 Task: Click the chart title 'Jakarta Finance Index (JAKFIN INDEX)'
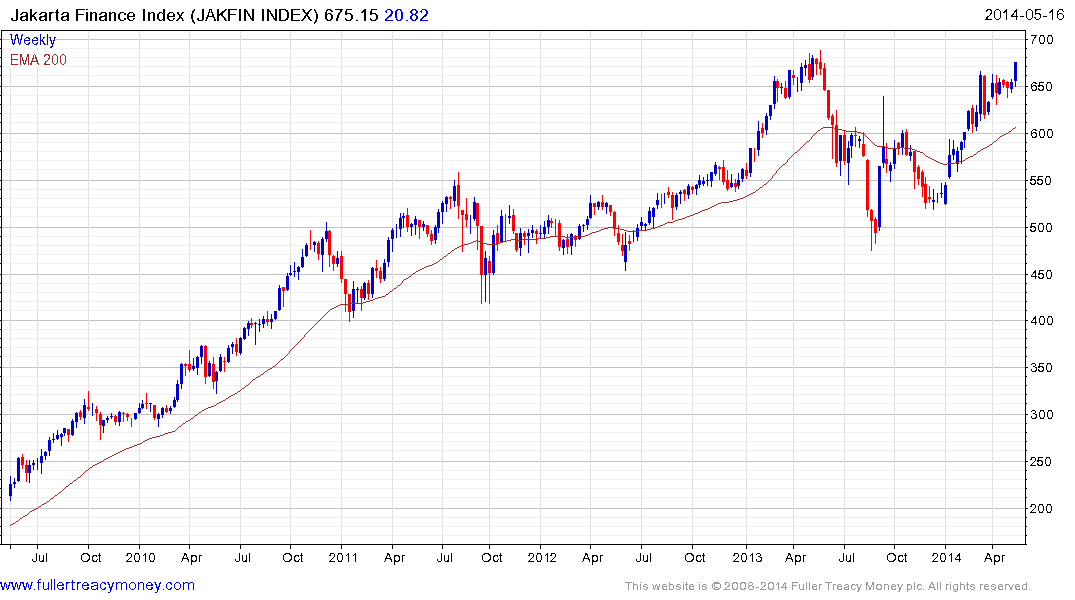(165, 15)
